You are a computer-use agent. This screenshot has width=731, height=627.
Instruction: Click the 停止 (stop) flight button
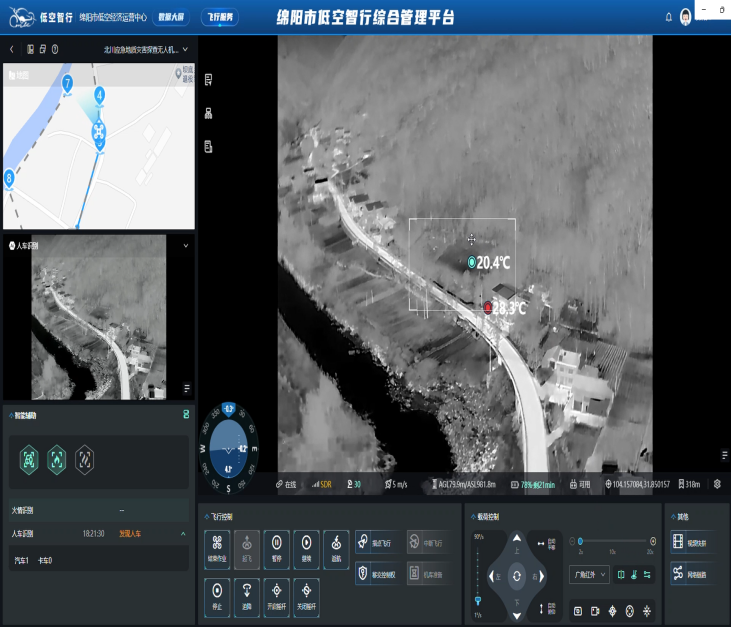(217, 592)
